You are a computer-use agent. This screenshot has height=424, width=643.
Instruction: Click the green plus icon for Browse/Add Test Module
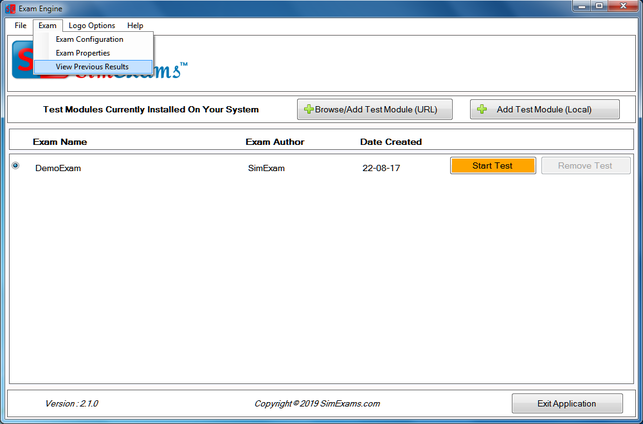click(309, 109)
